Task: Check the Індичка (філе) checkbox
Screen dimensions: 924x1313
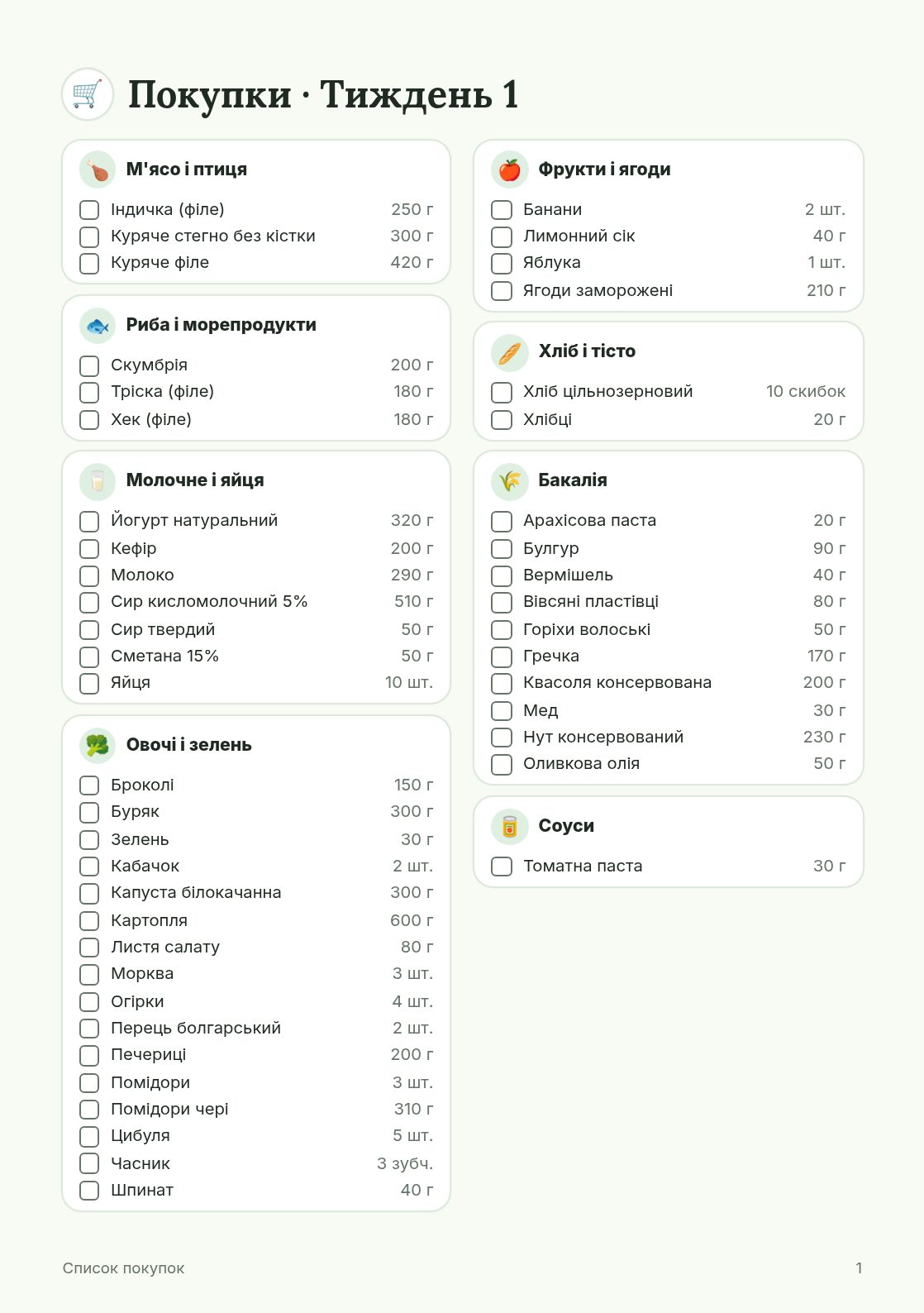Action: pyautogui.click(x=89, y=210)
